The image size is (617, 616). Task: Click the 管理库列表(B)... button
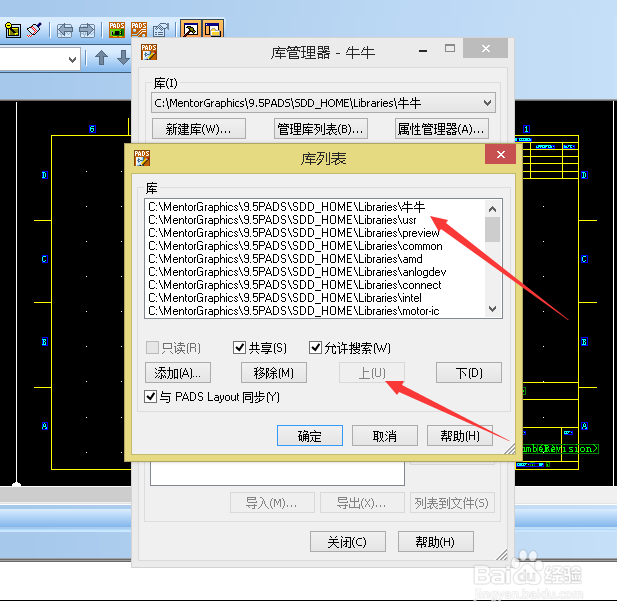pos(321,129)
